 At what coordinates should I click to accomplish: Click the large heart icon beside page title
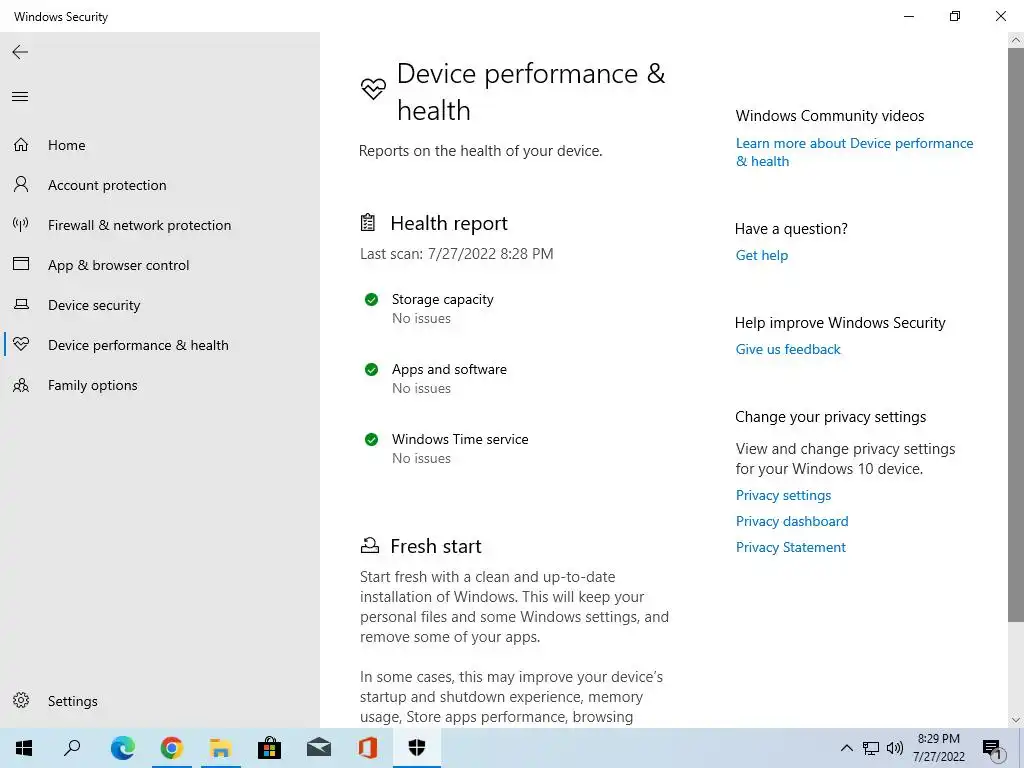tap(373, 89)
